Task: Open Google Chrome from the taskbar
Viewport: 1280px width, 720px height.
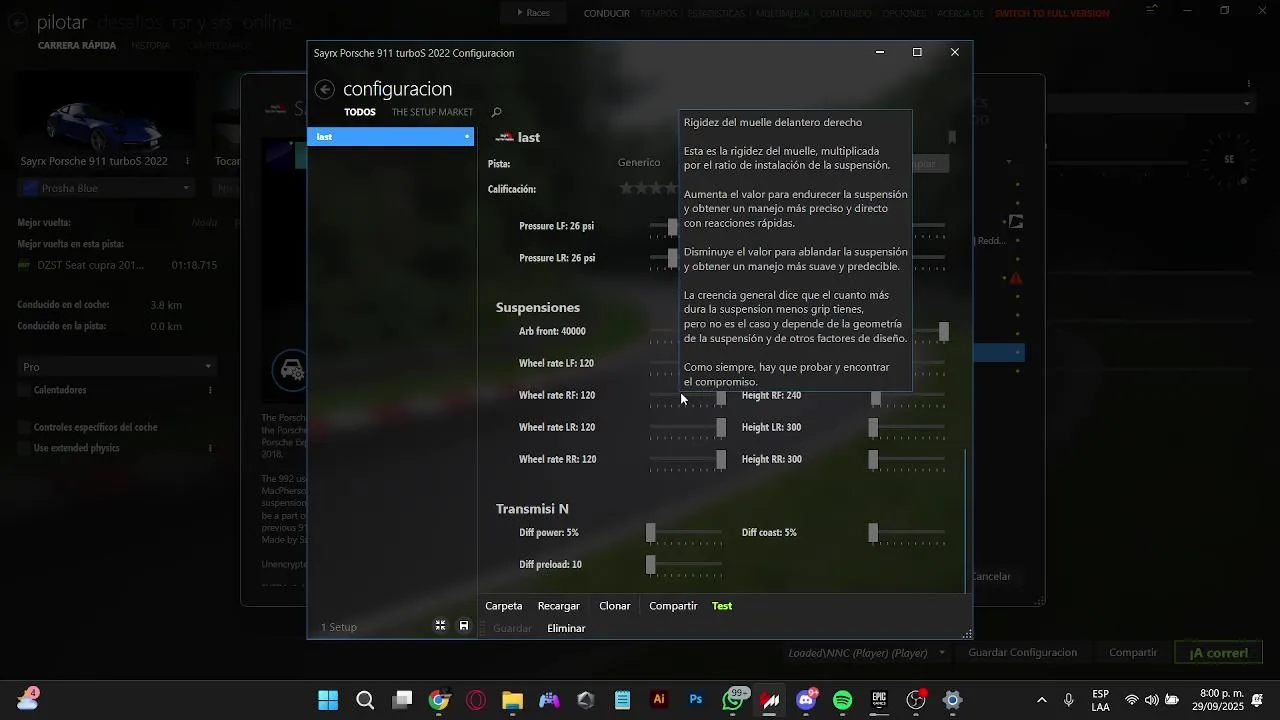Action: pyautogui.click(x=439, y=700)
